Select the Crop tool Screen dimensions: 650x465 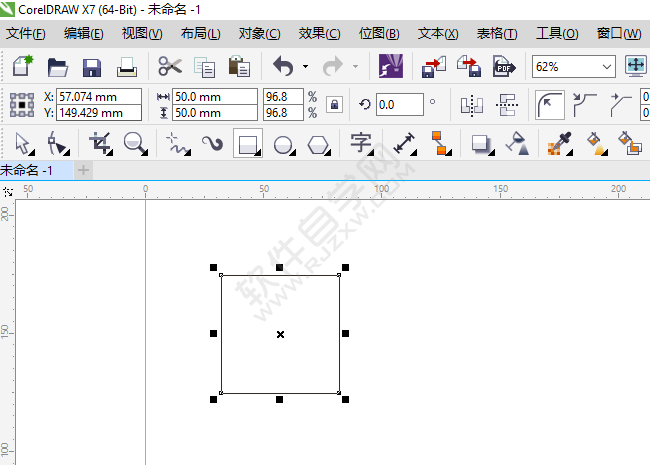pos(101,143)
